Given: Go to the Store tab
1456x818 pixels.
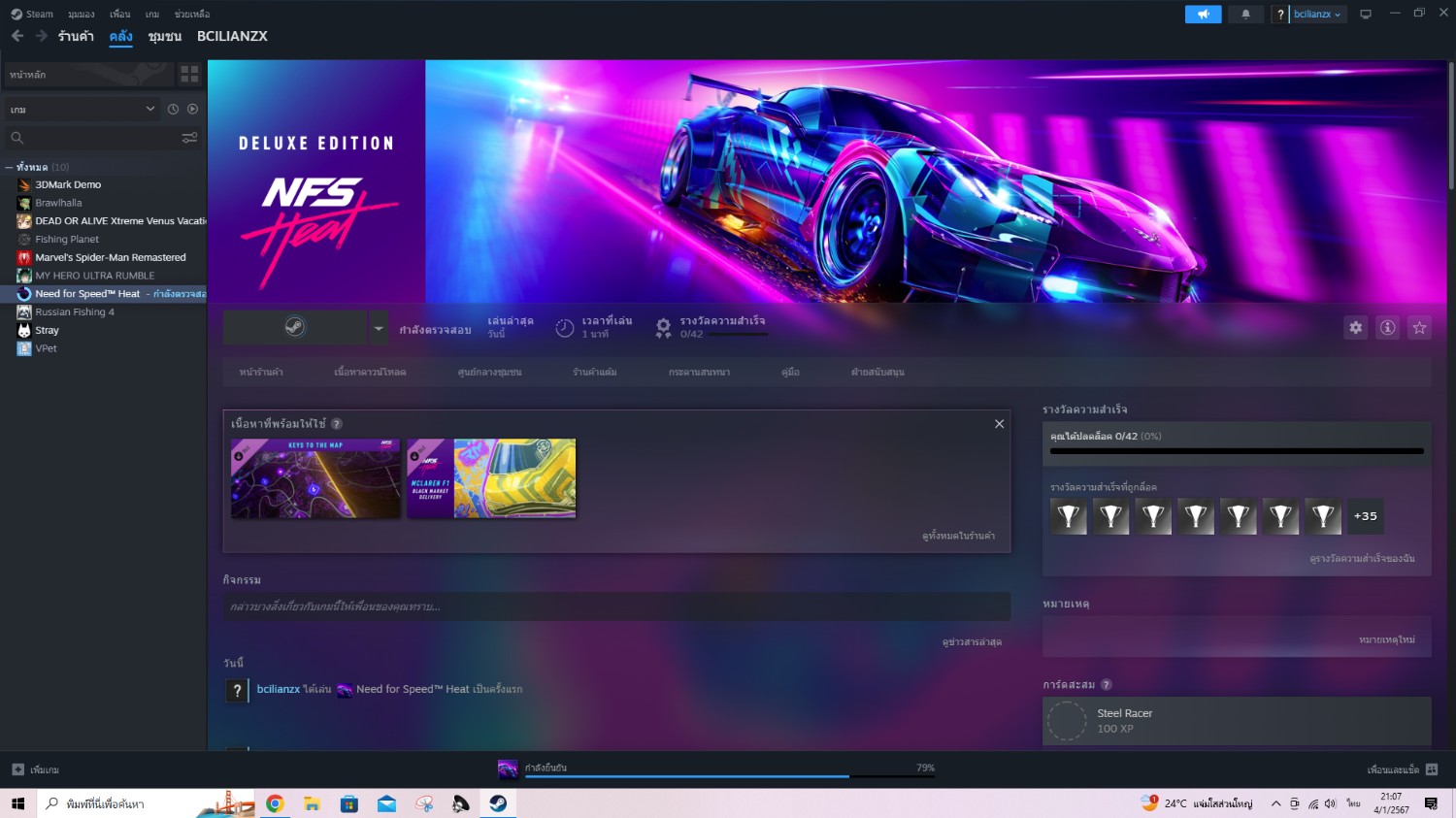Looking at the screenshot, I should click(76, 36).
